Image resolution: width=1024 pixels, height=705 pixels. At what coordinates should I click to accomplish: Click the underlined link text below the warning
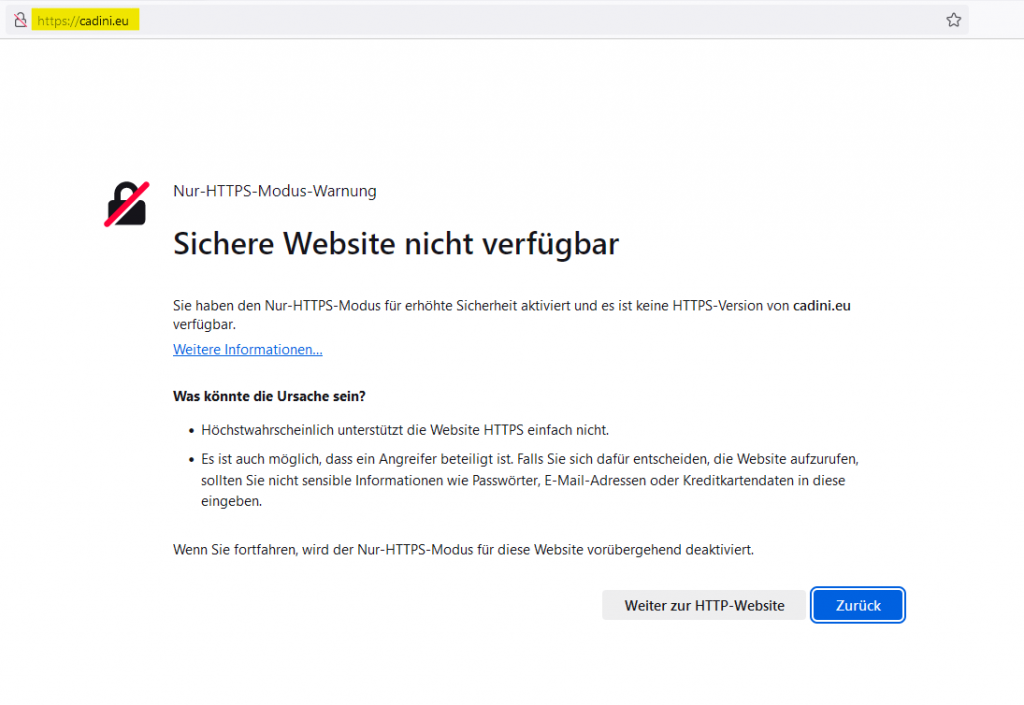point(247,349)
